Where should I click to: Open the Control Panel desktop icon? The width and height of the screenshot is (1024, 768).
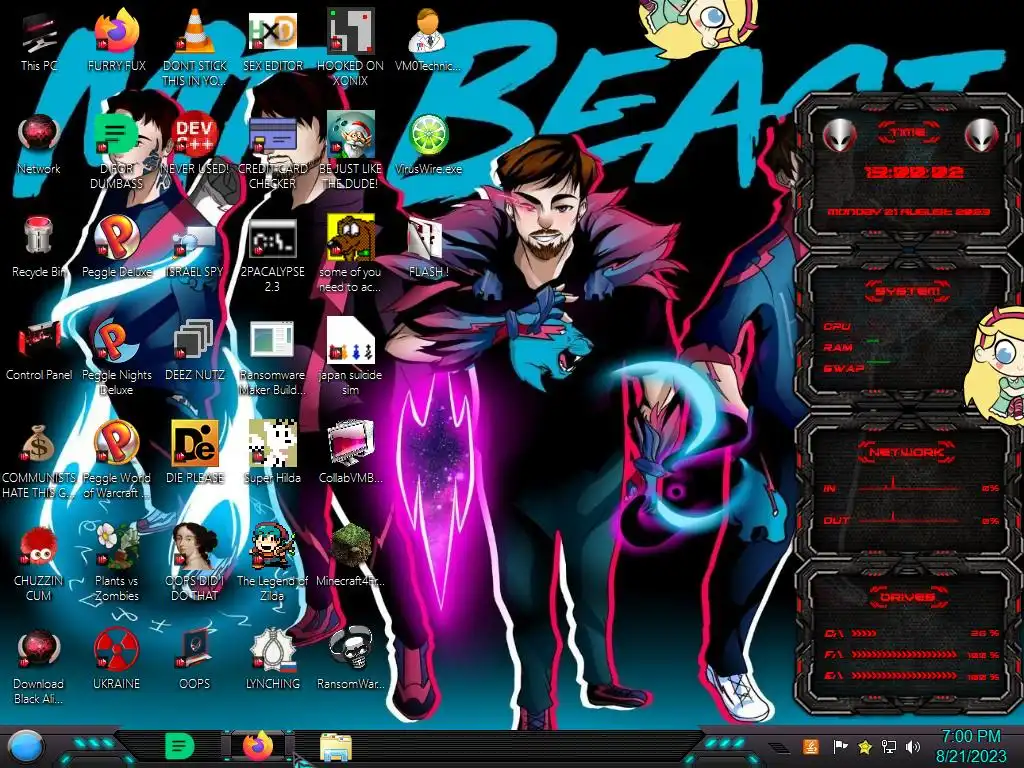click(39, 351)
